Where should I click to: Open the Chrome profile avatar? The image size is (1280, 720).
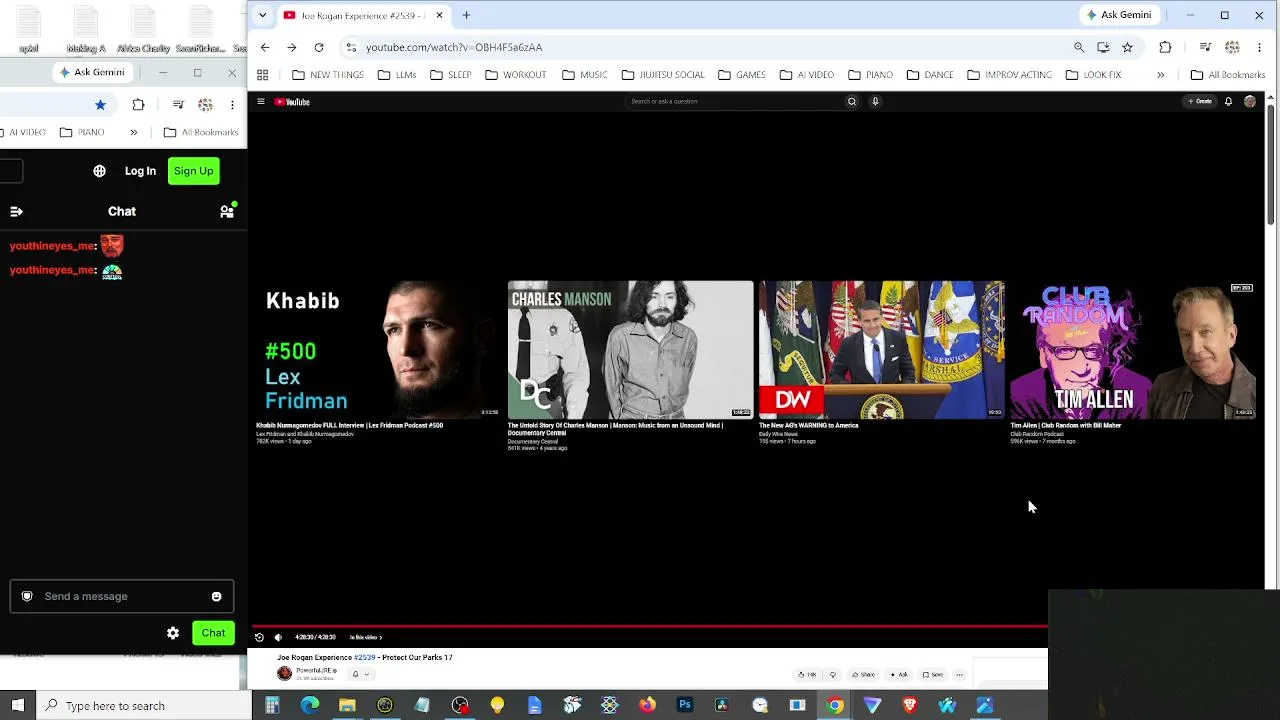1232,47
